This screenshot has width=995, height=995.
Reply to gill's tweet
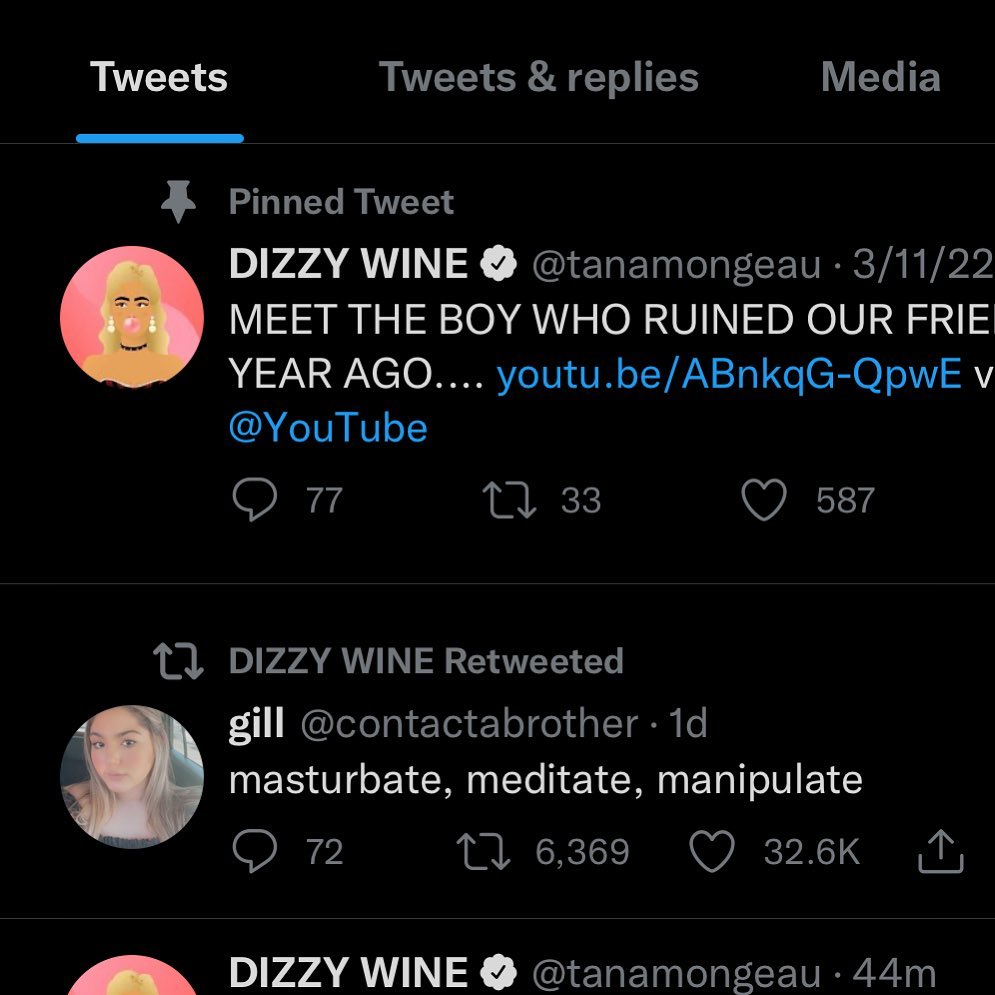[254, 851]
